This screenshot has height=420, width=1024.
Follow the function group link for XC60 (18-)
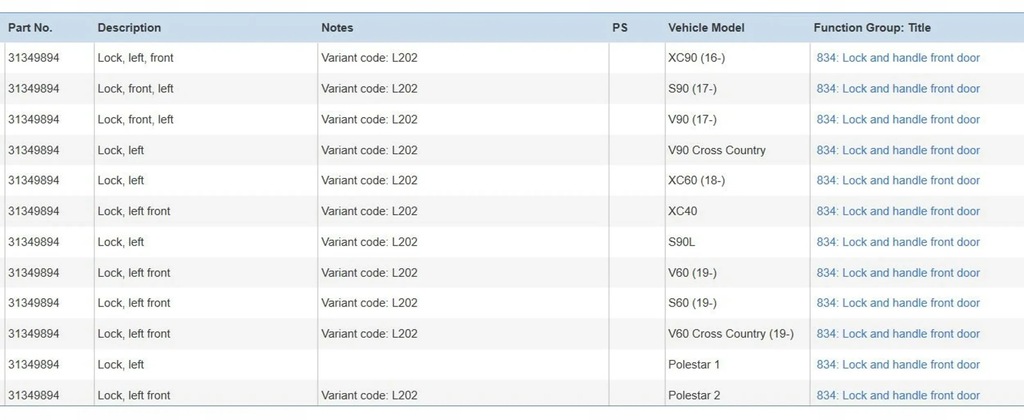pyautogui.click(x=898, y=181)
